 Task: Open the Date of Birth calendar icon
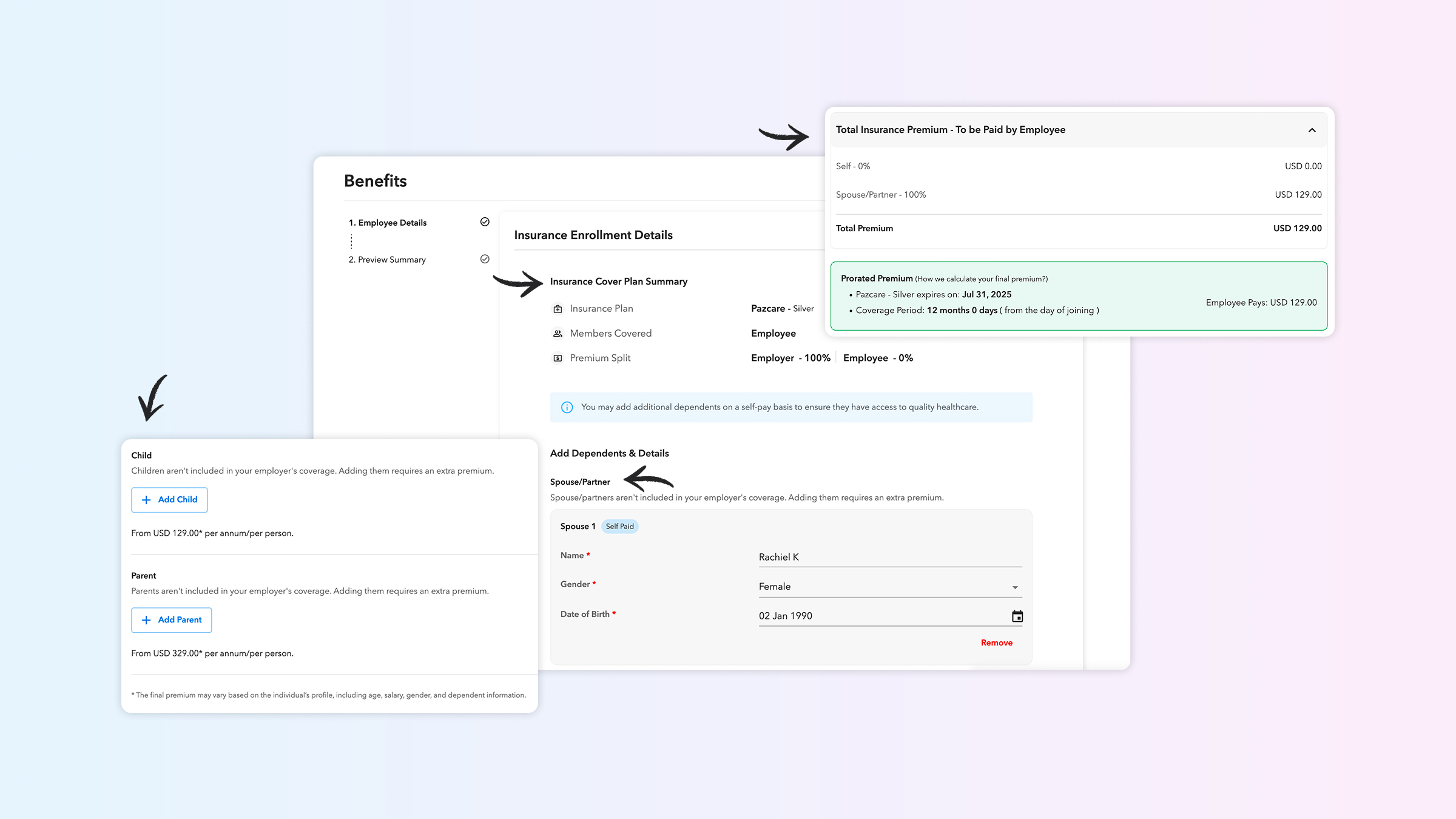coord(1017,616)
